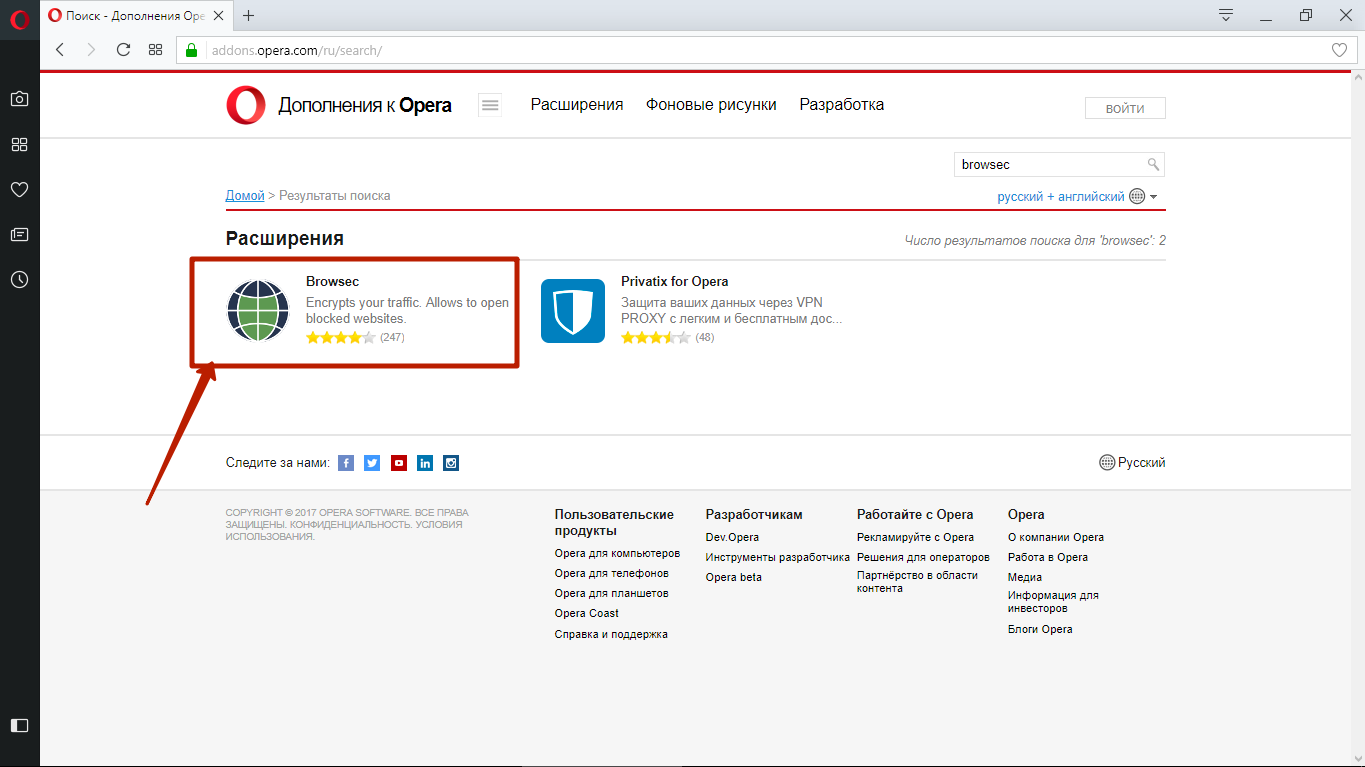
Task: Open Speed Dial from the sidebar
Action: tap(19, 144)
